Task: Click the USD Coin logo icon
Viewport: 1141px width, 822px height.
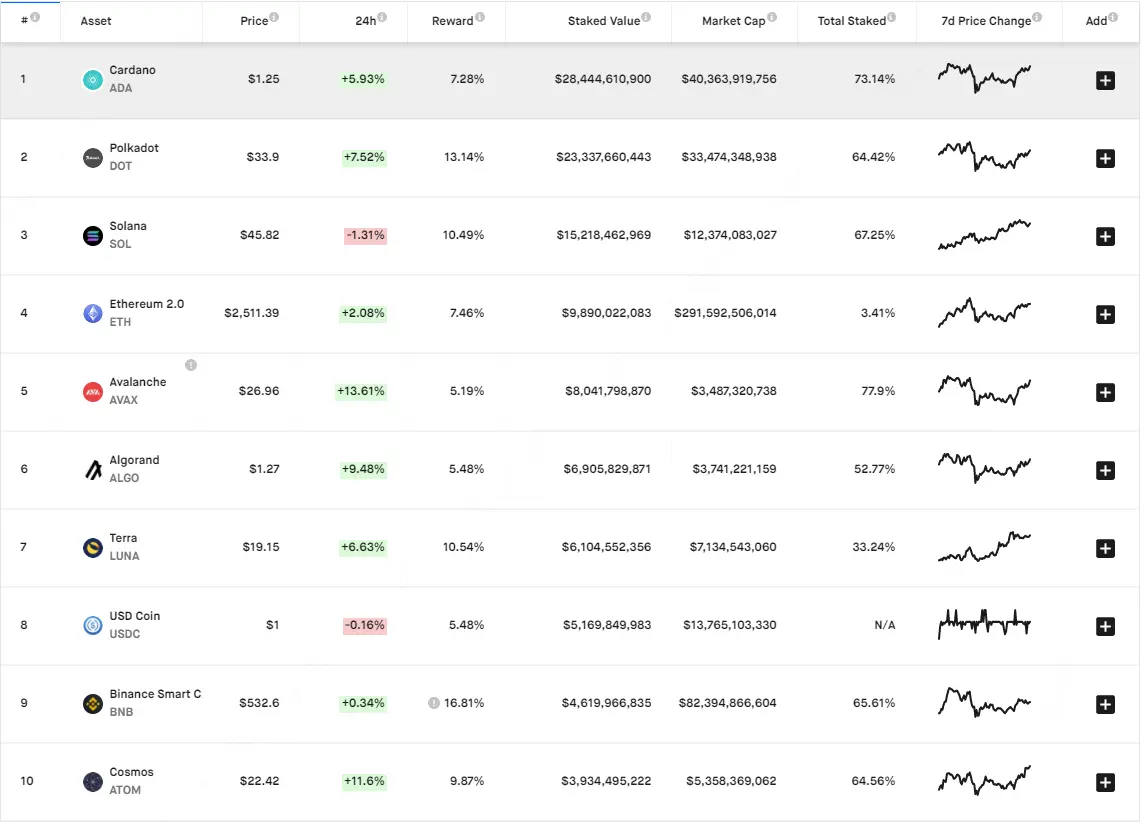Action: pyautogui.click(x=92, y=626)
